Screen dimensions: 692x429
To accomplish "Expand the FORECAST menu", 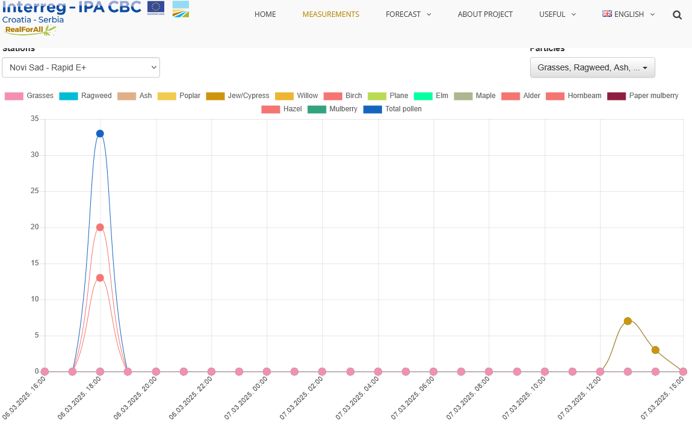I will click(408, 14).
